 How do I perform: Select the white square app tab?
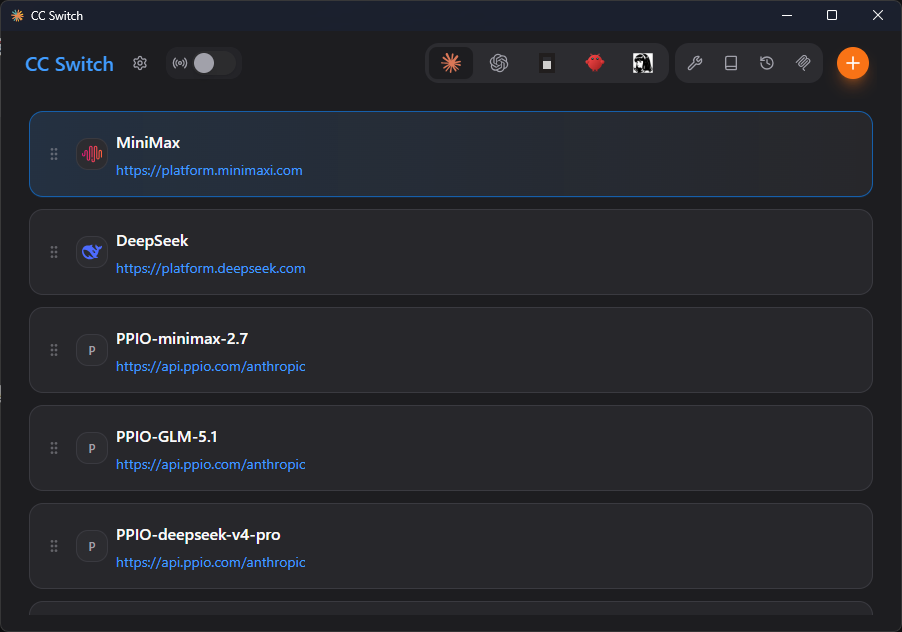coord(546,63)
